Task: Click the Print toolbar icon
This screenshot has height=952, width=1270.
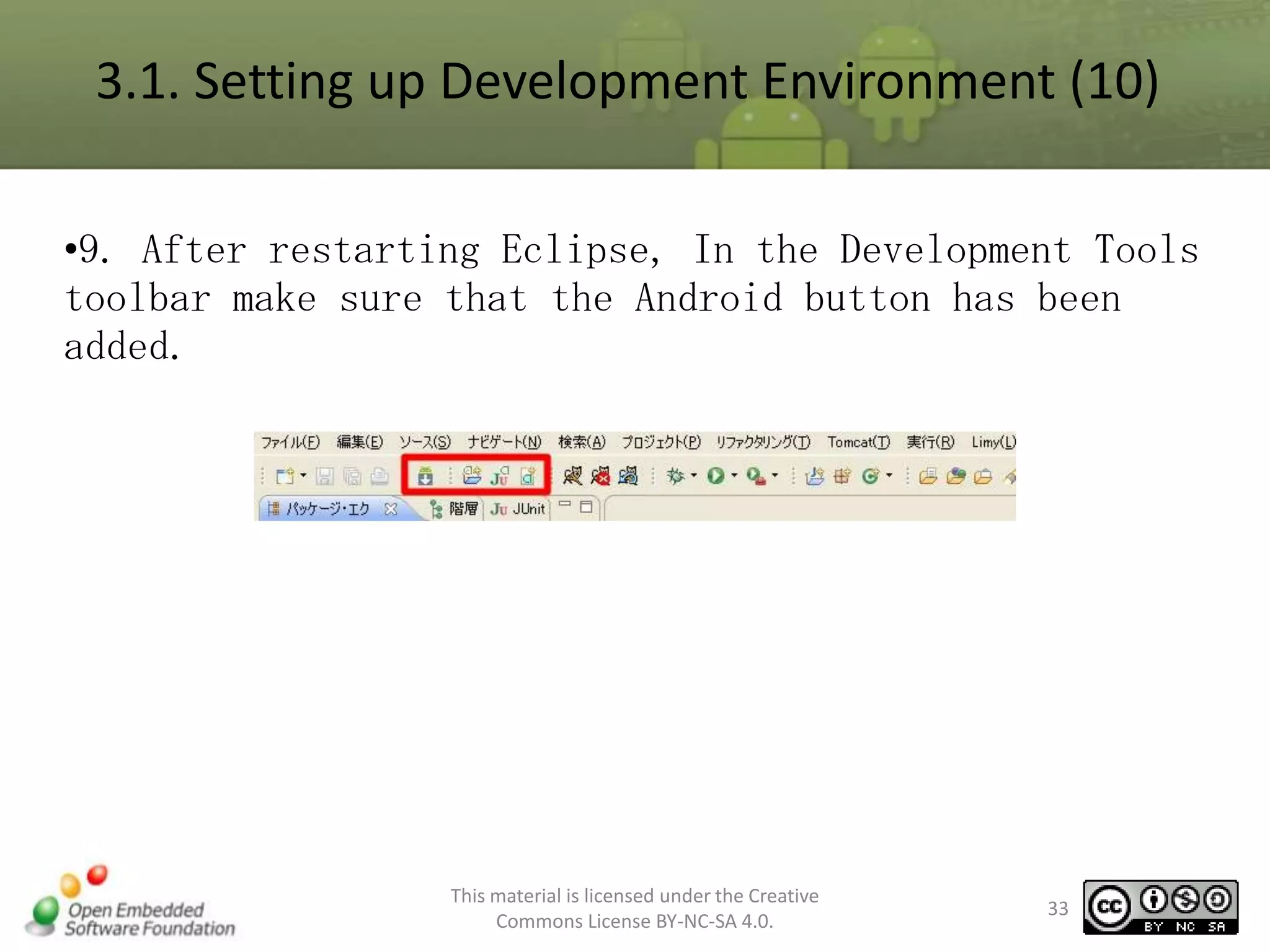Action: pos(380,476)
